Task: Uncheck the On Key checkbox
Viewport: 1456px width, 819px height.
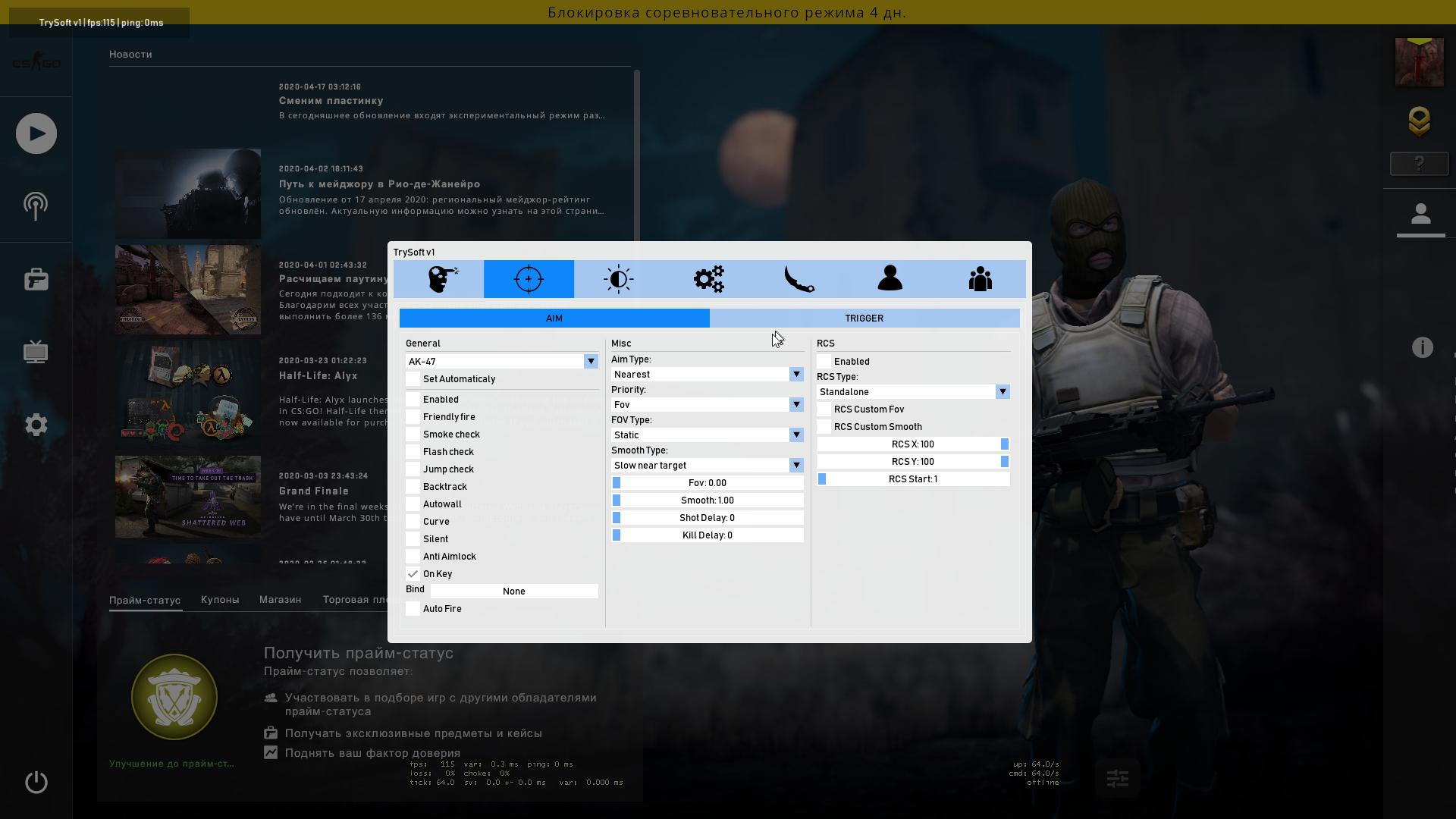Action: pos(413,574)
